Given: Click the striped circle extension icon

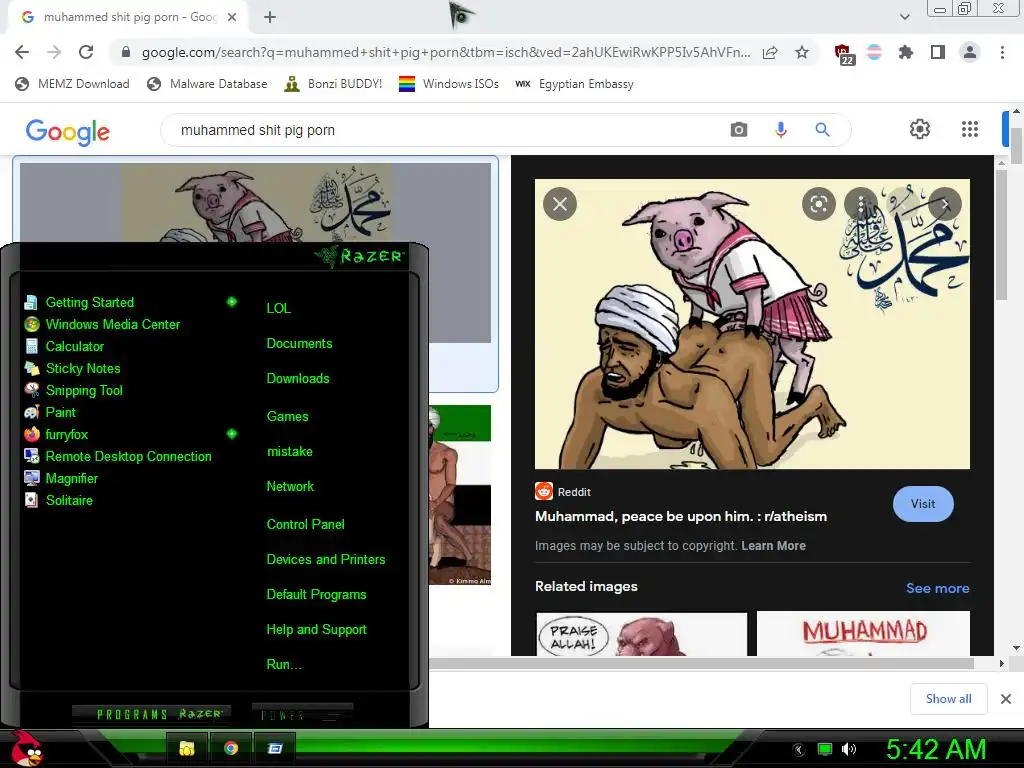Looking at the screenshot, I should 874,52.
